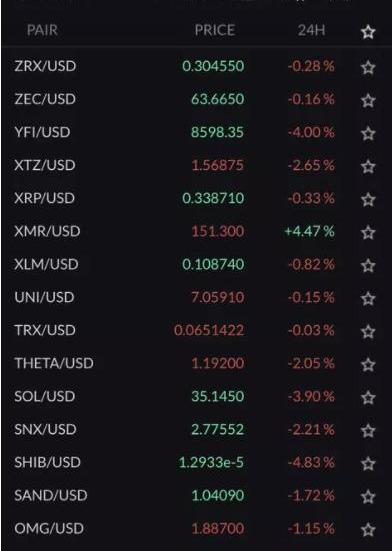The width and height of the screenshot is (392, 551).
Task: Toggle favorite star for YFI/USD
Action: tap(368, 133)
